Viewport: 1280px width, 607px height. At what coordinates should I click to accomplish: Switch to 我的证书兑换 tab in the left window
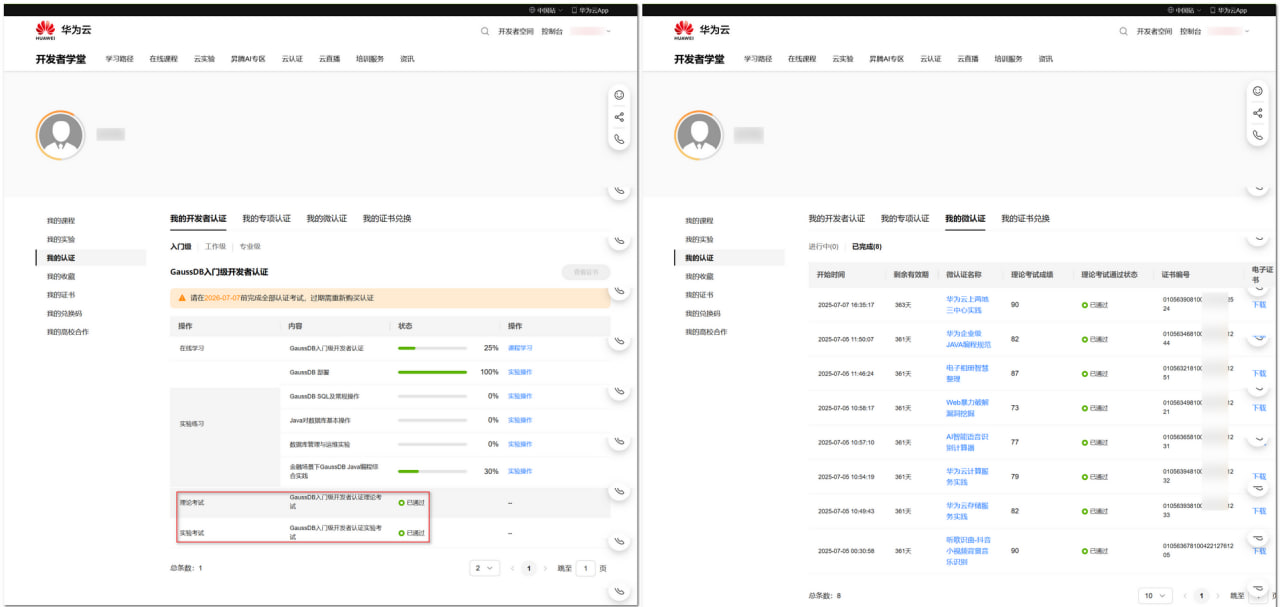tap(387, 218)
